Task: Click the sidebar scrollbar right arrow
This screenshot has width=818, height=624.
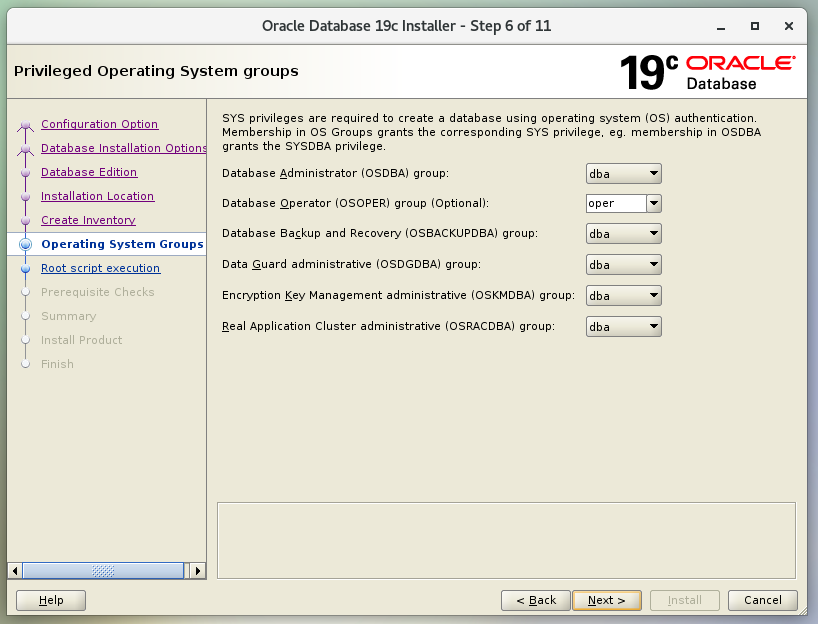Action: (x=198, y=571)
